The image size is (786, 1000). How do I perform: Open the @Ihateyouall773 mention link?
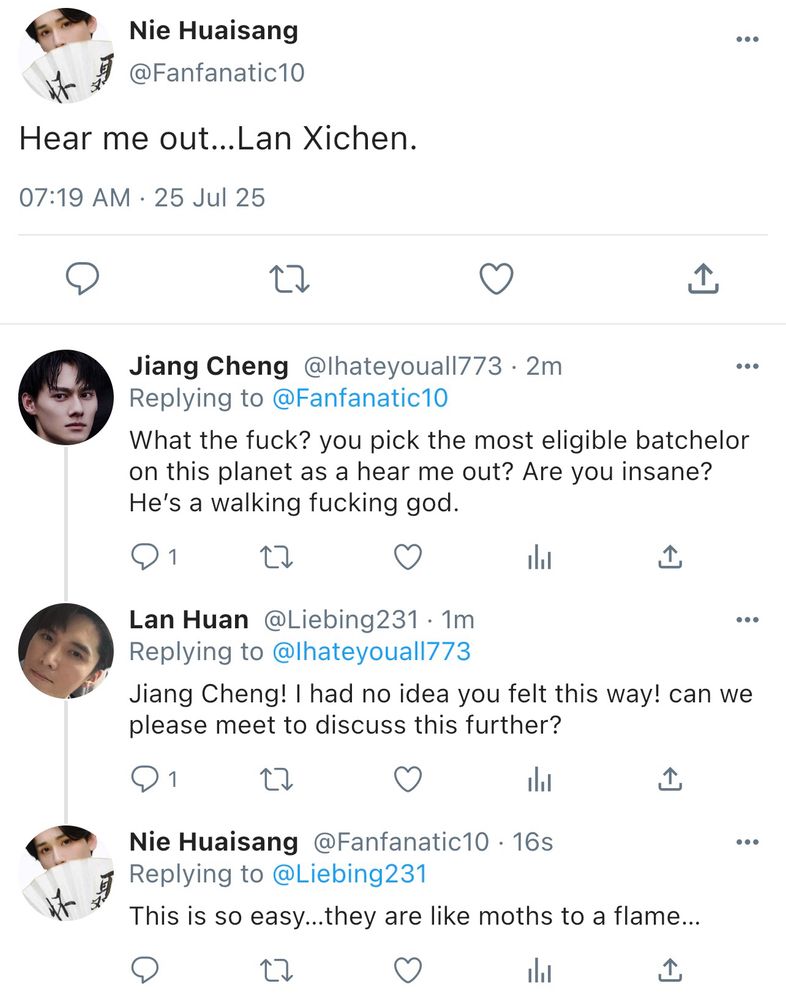pyautogui.click(x=371, y=652)
